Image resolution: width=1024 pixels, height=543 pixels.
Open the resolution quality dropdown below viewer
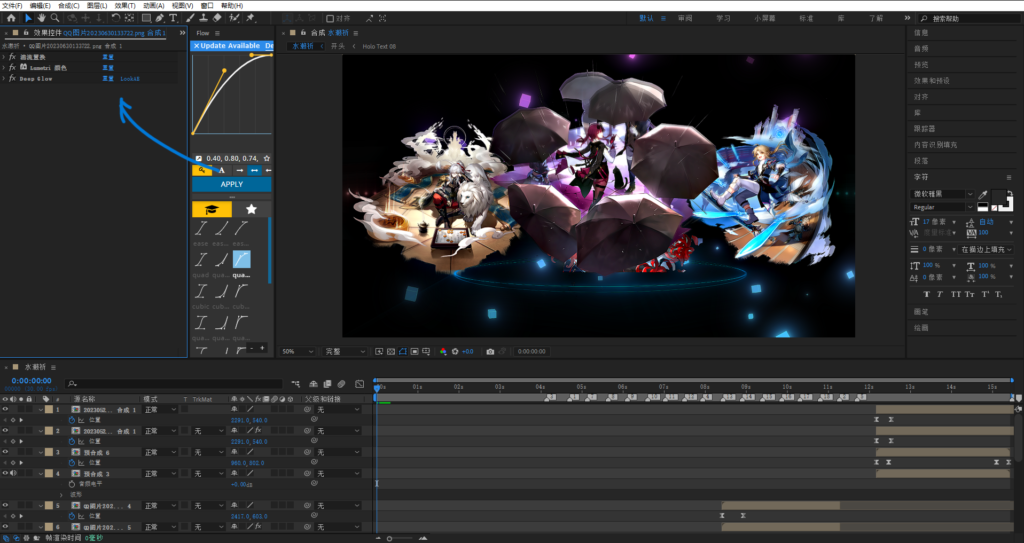(x=345, y=352)
